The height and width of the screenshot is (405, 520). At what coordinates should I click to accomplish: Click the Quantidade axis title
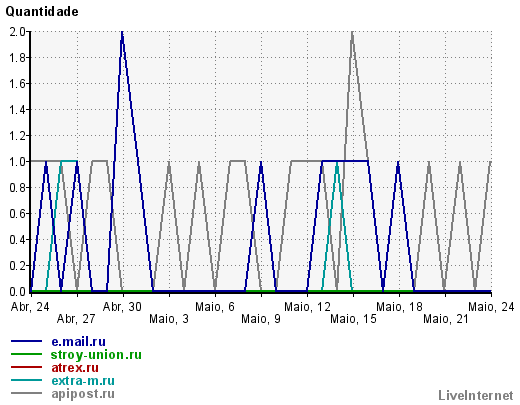coord(42,12)
